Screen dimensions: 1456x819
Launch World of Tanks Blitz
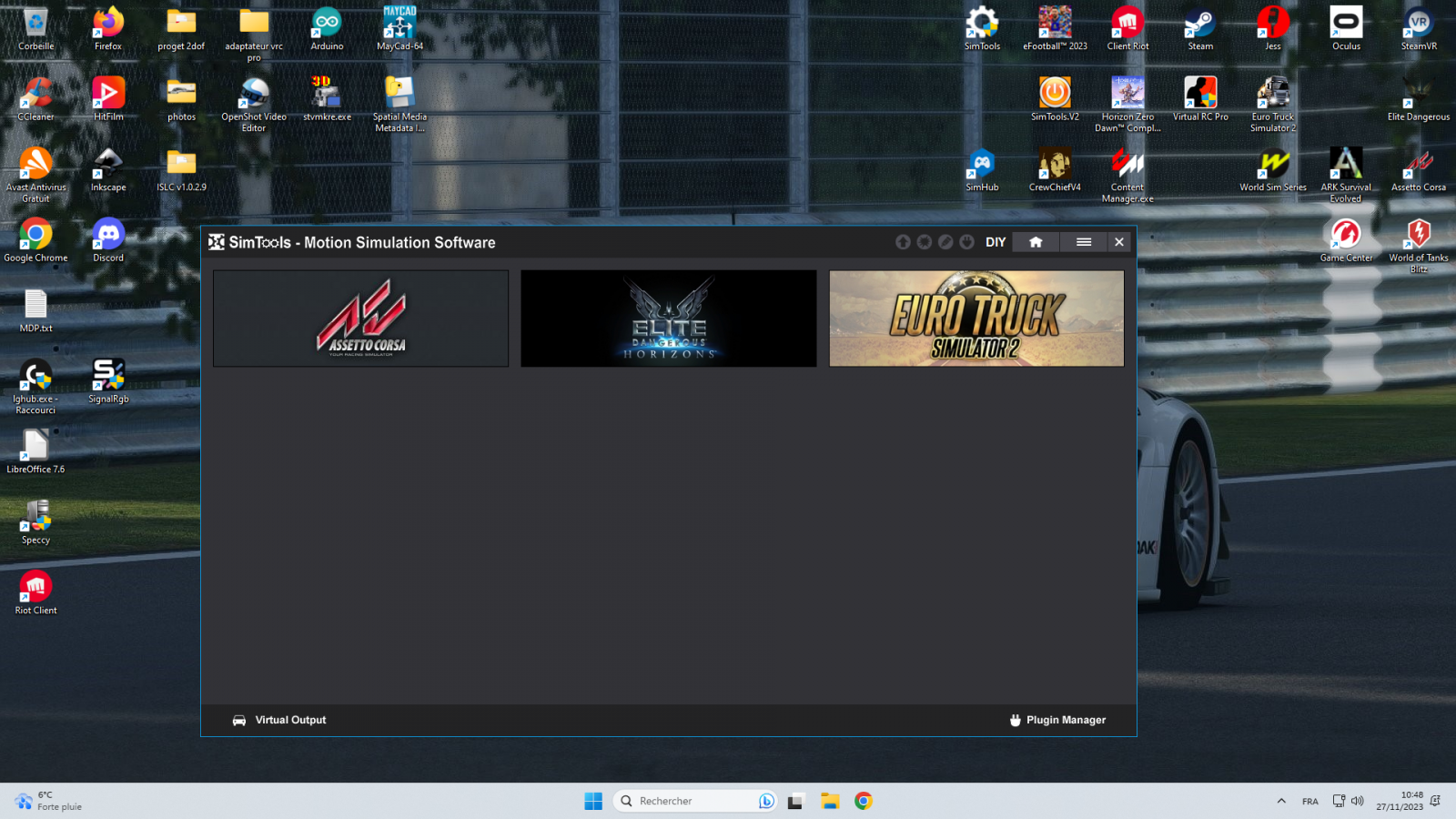[1419, 246]
